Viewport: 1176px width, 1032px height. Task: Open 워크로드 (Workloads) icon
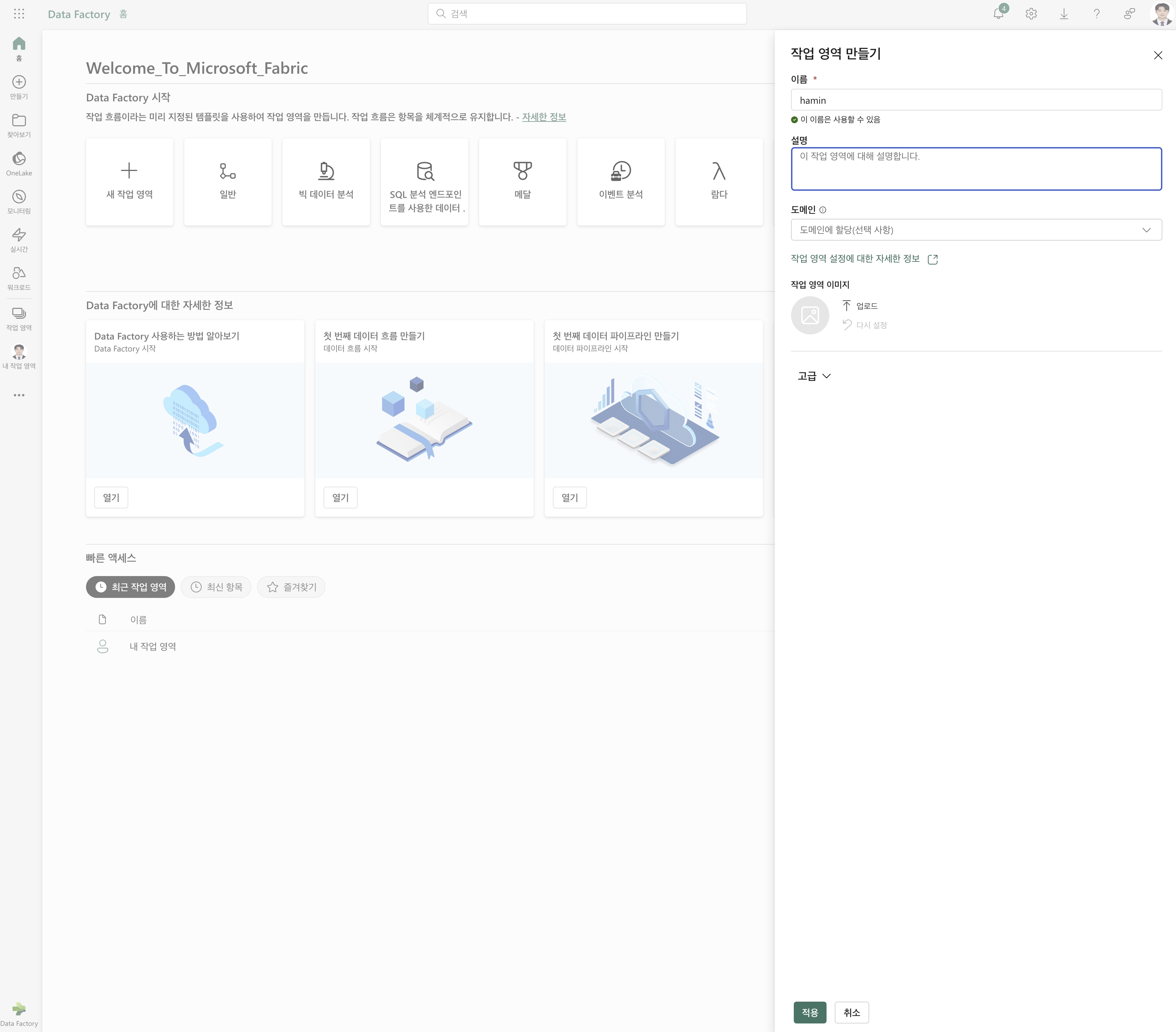(x=19, y=278)
